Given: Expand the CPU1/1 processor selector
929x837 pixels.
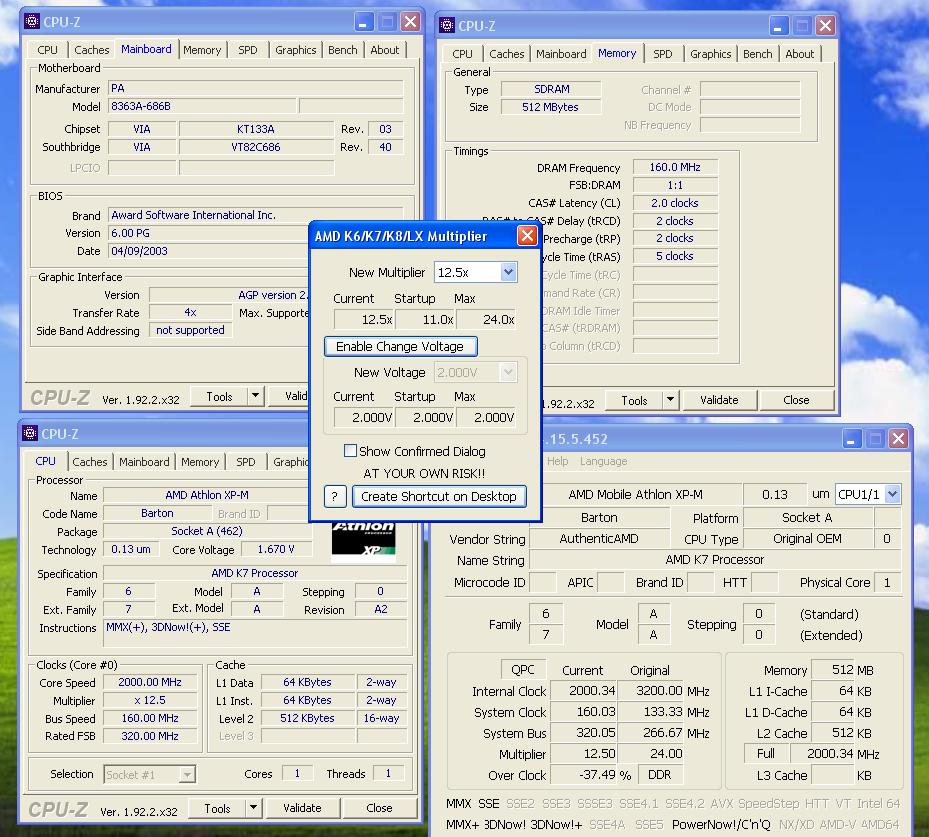Looking at the screenshot, I should click(892, 494).
